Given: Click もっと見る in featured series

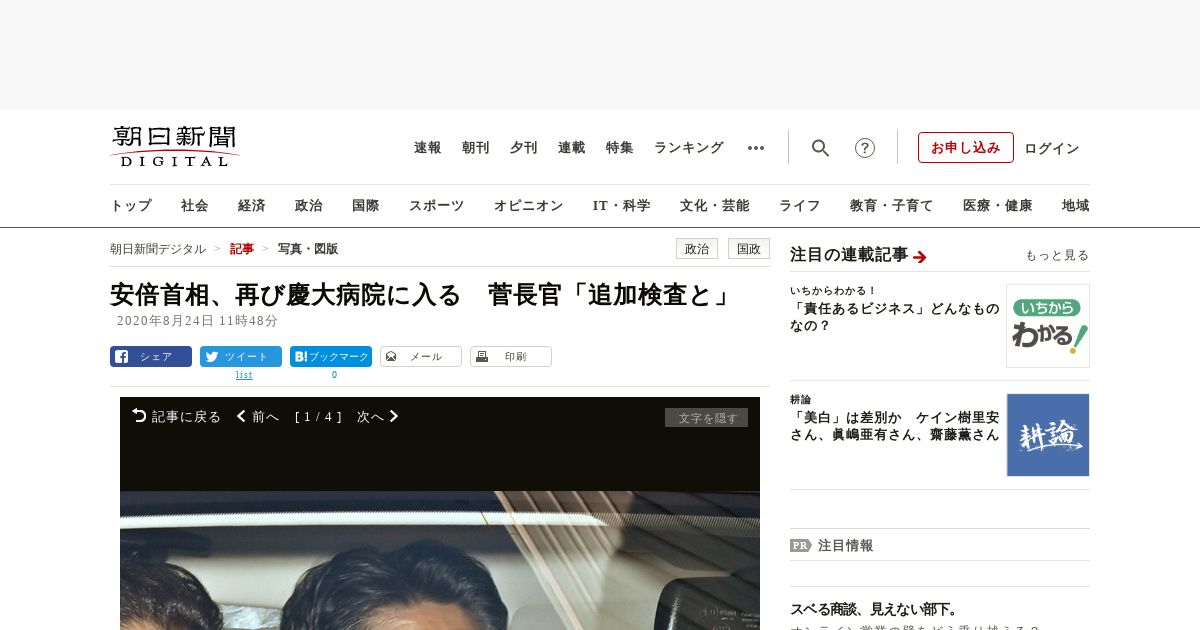Looking at the screenshot, I should pyautogui.click(x=1057, y=256).
